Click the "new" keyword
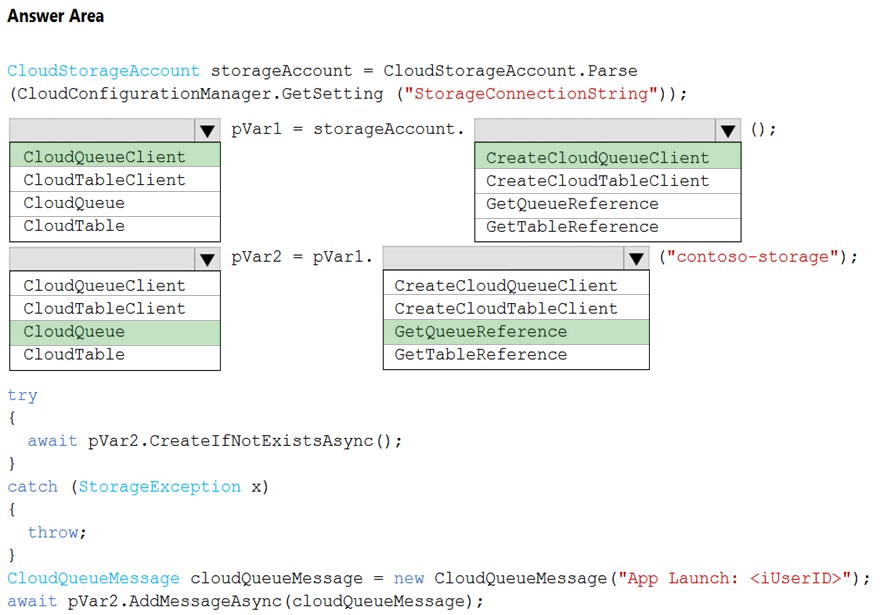The width and height of the screenshot is (880, 615). coord(409,578)
